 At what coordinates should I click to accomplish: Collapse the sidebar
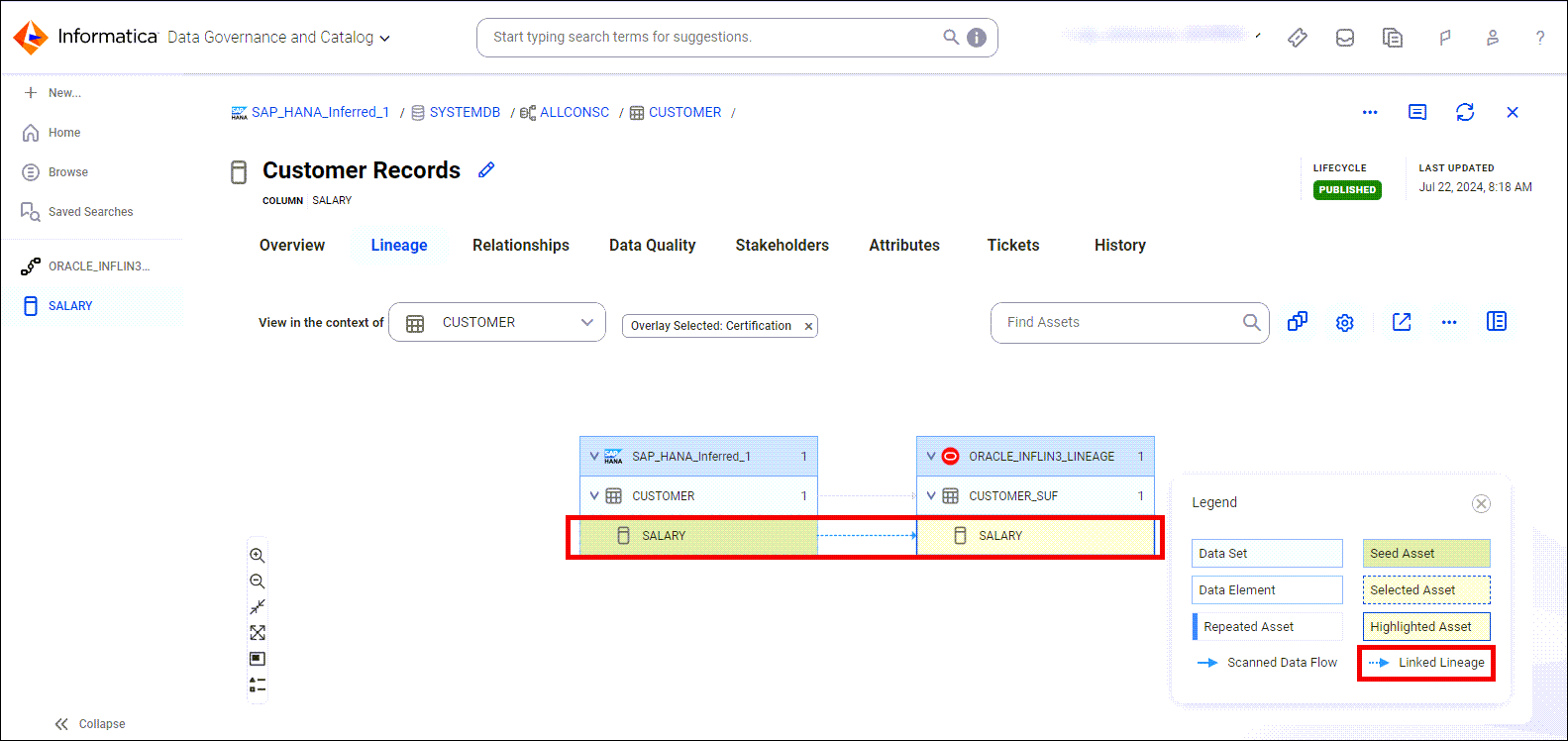point(90,724)
